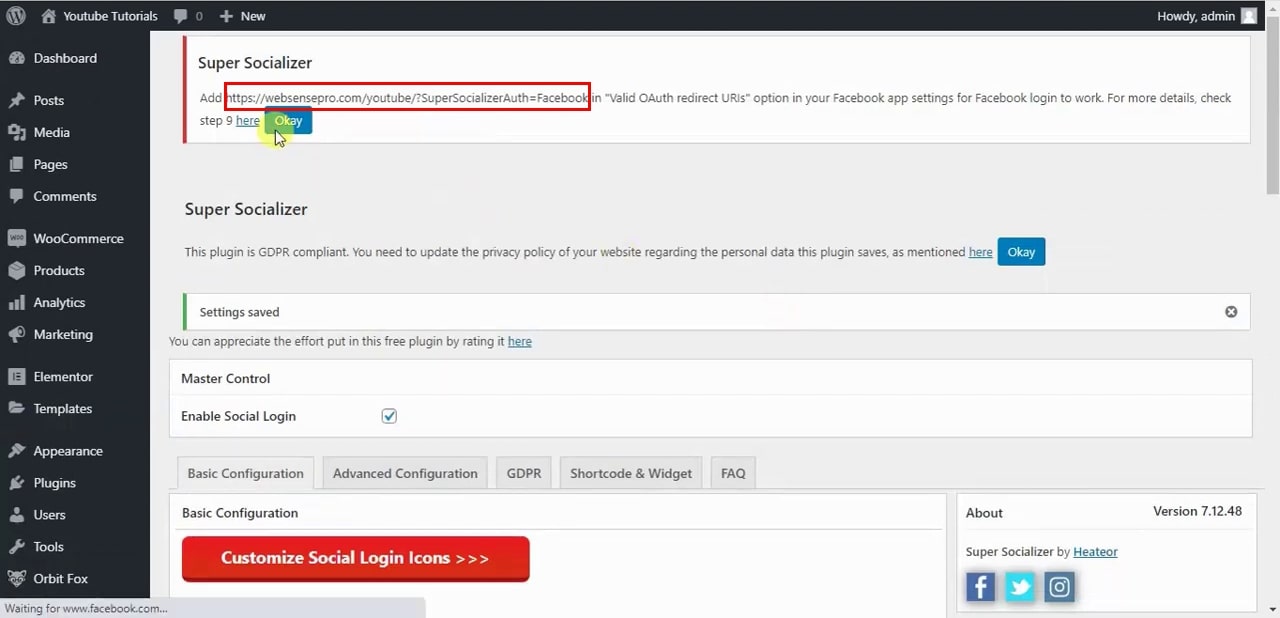The height and width of the screenshot is (618, 1280).
Task: Open the home icon for Youtube Tutorials
Action: [49, 16]
